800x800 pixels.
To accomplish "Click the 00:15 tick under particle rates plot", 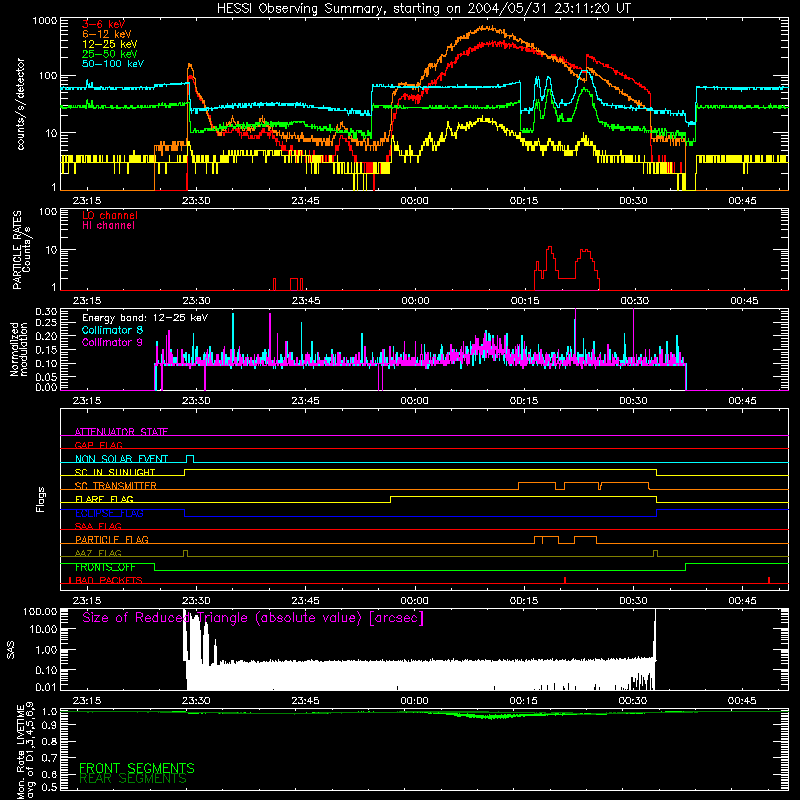I will (524, 301).
